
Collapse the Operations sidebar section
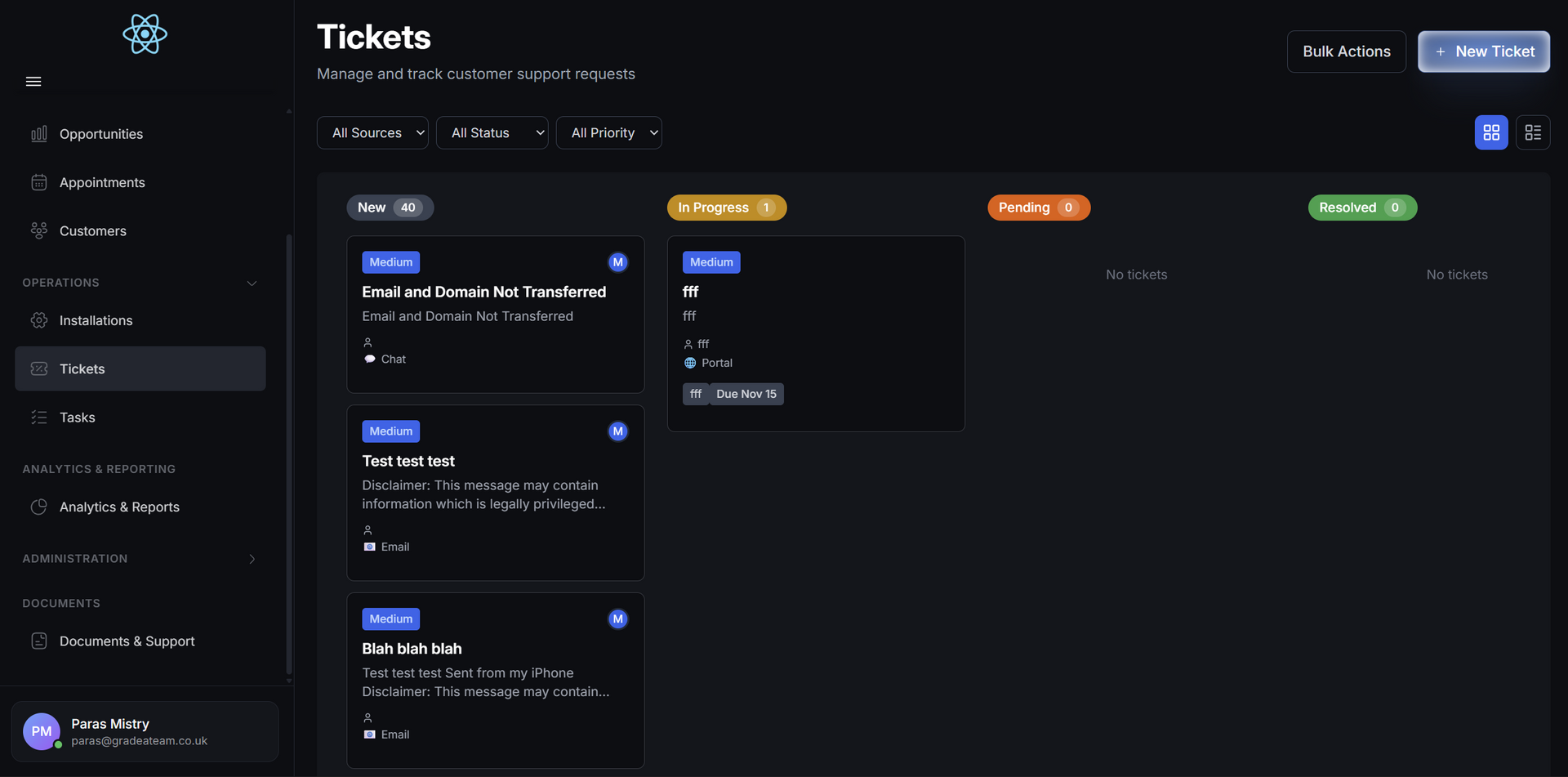click(x=252, y=284)
